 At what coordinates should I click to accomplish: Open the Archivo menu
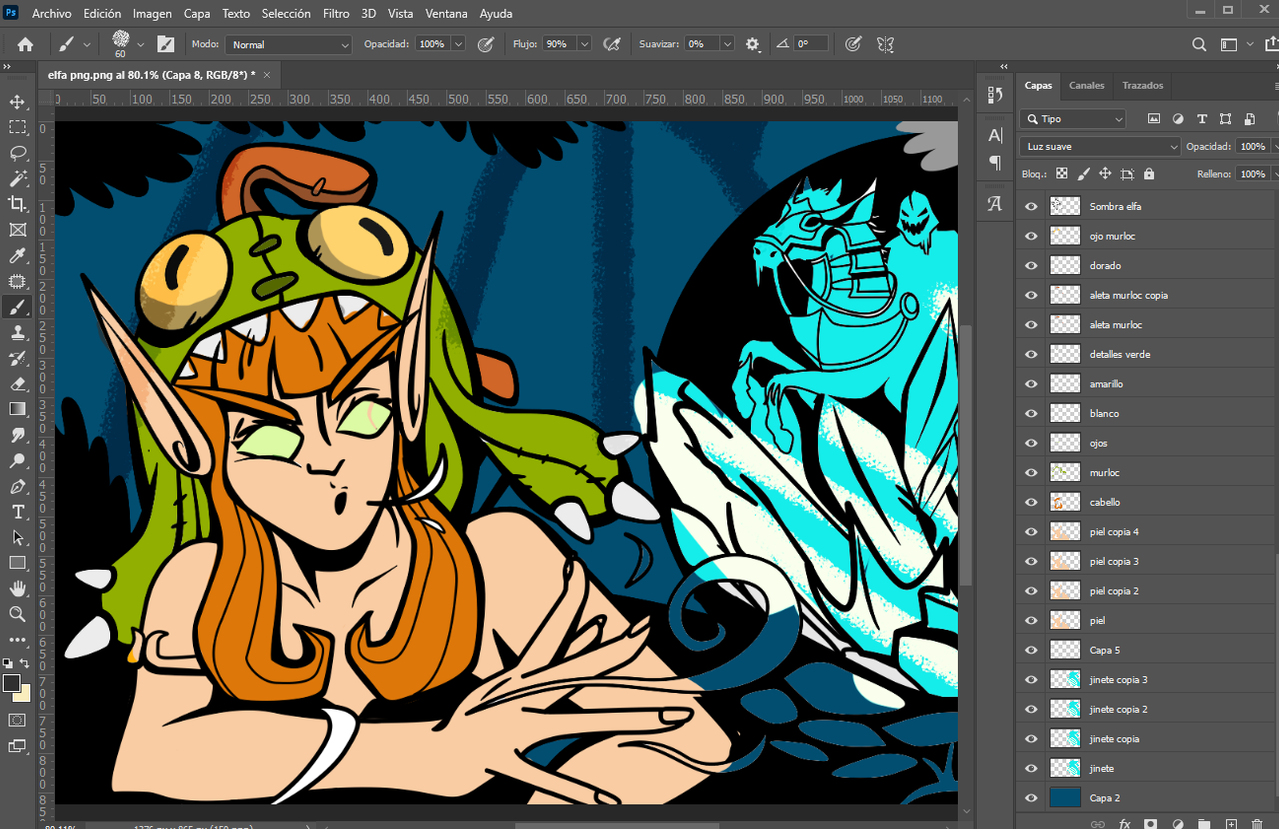[51, 14]
